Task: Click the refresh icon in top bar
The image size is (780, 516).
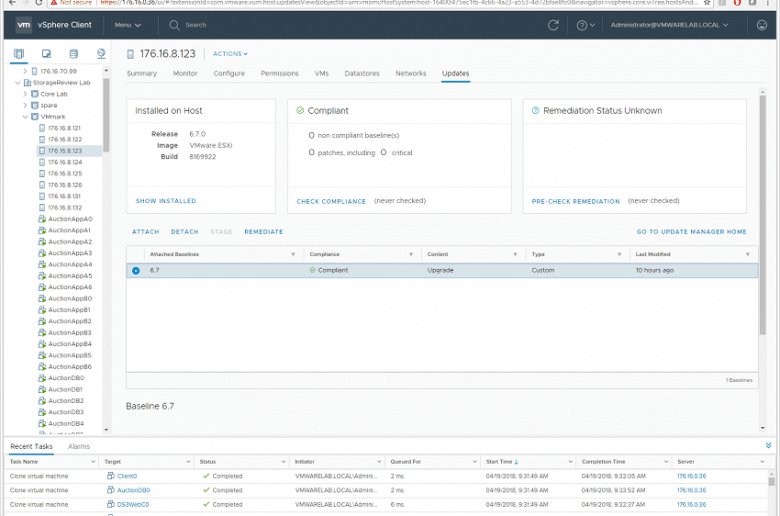Action: pyautogui.click(x=553, y=25)
